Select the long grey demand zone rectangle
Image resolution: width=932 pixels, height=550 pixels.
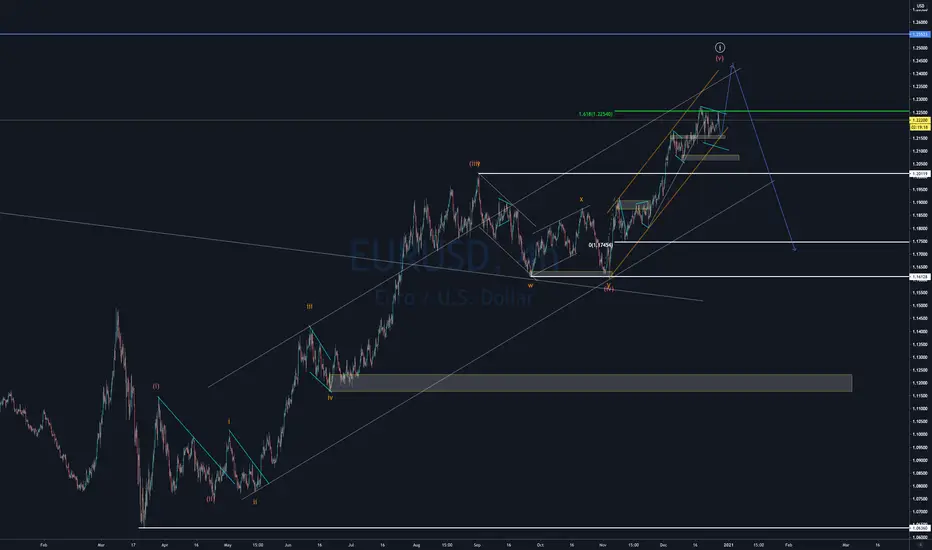click(x=591, y=383)
